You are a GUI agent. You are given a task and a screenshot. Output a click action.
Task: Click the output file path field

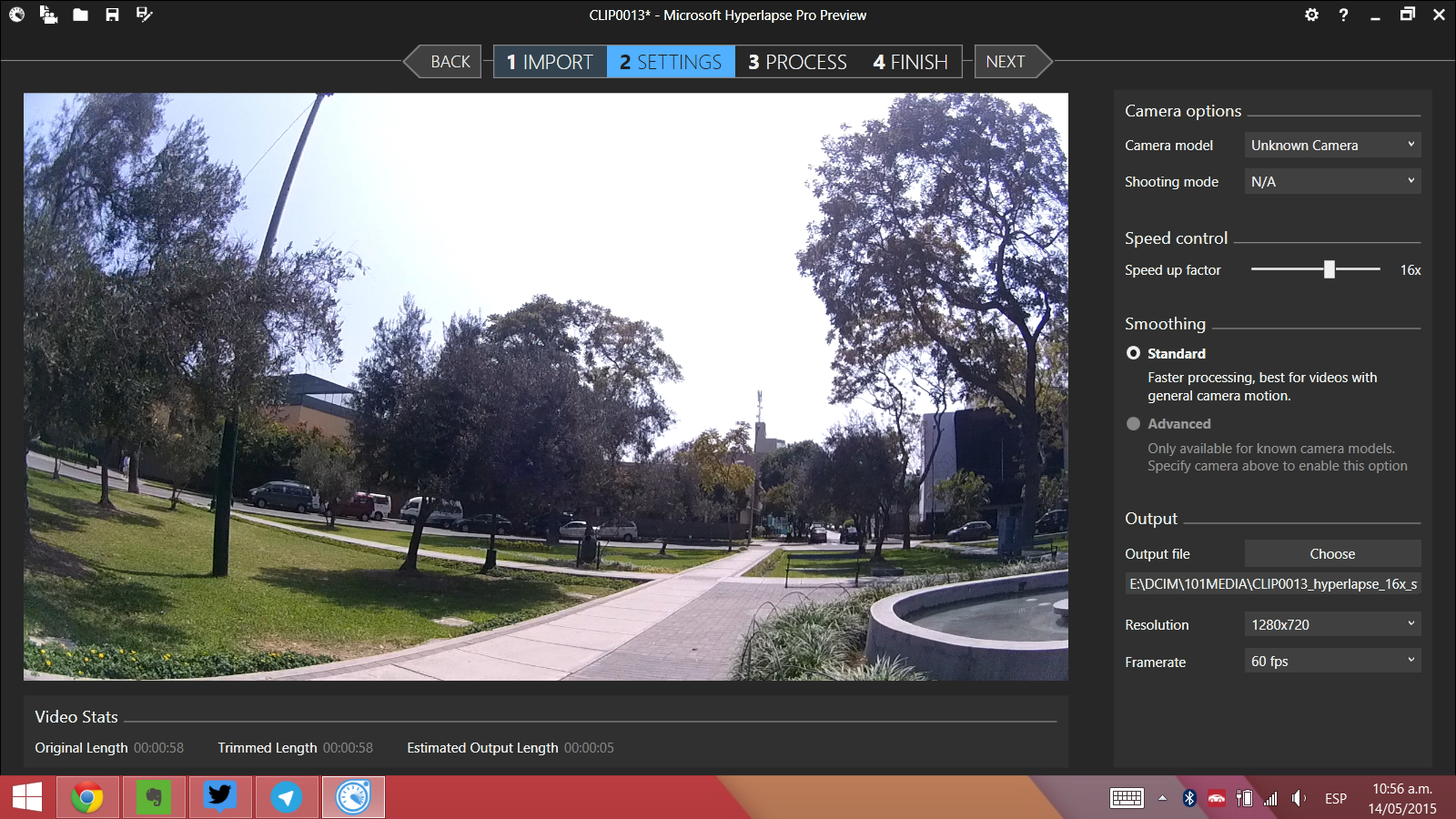click(1273, 584)
